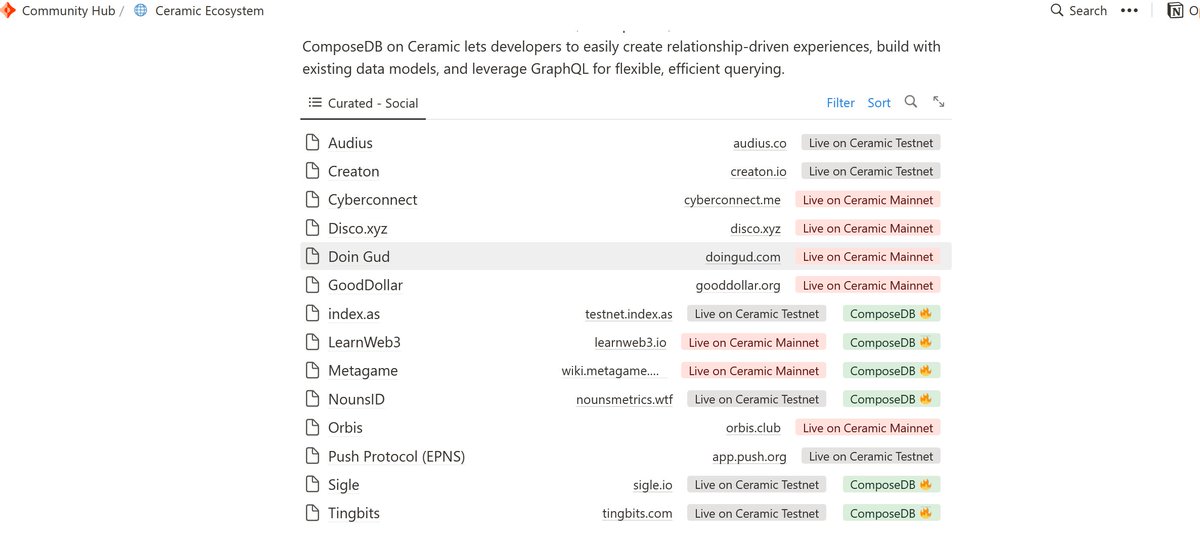This screenshot has height=544, width=1200.
Task: Follow the doingud.com link
Action: click(743, 257)
